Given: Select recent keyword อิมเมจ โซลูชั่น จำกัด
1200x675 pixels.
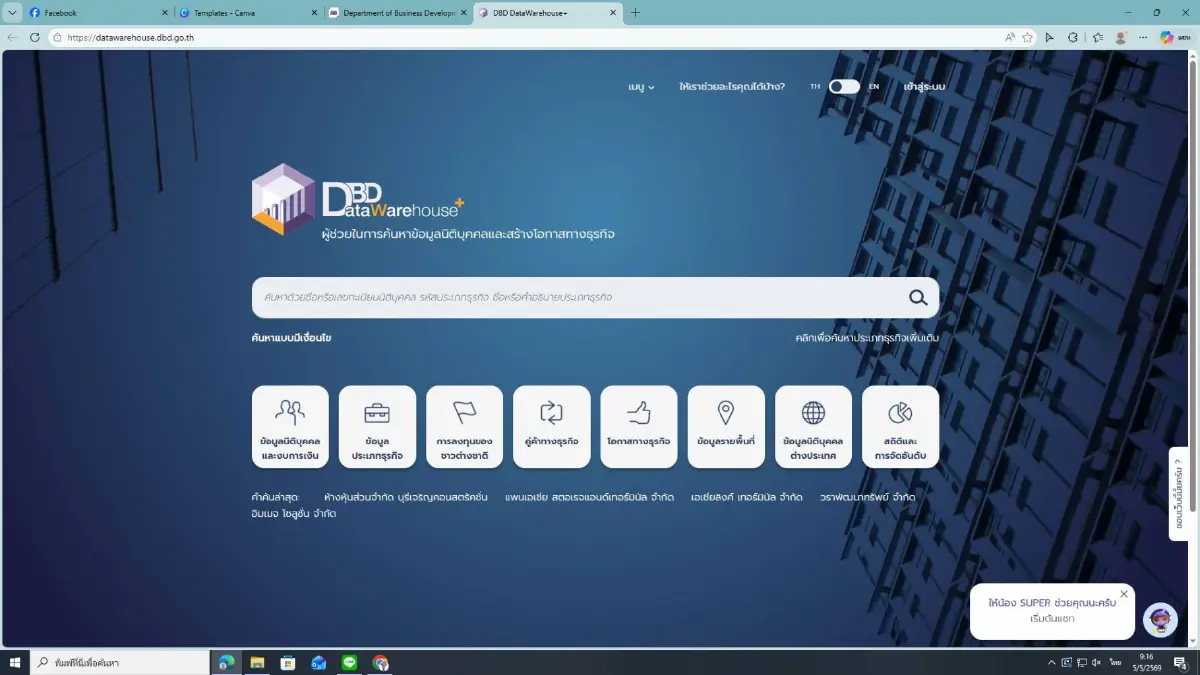Looking at the screenshot, I should coord(294,514).
